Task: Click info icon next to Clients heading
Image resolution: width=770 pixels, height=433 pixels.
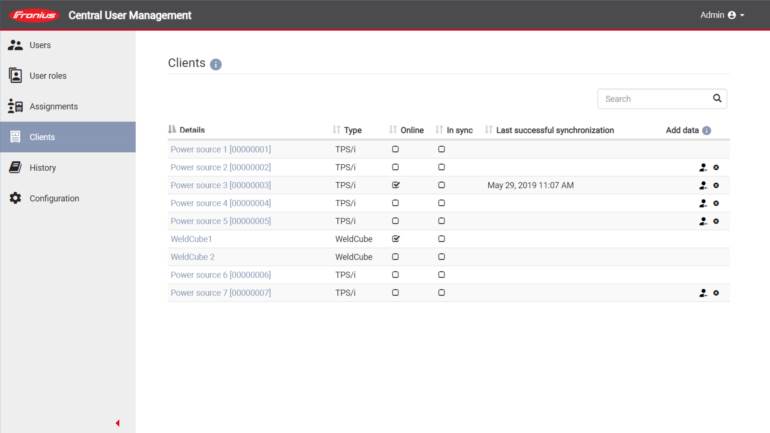Action: coord(216,64)
